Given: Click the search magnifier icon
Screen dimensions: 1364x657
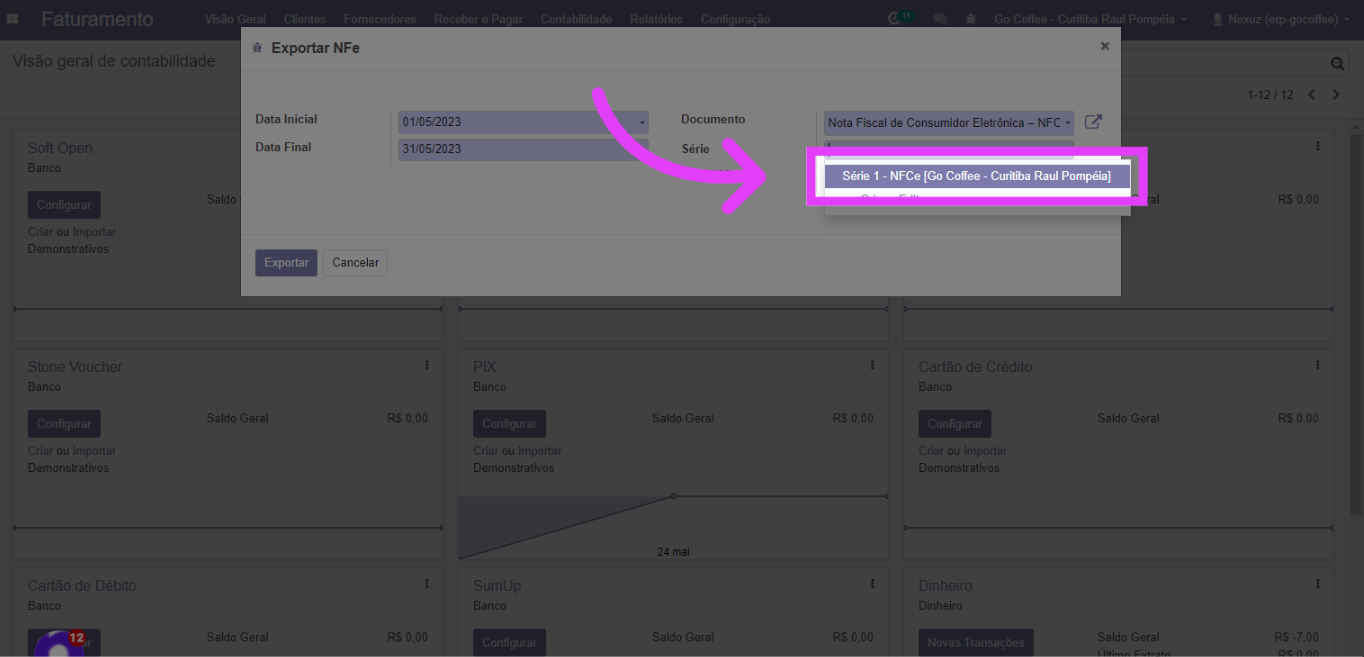Looking at the screenshot, I should tap(1337, 64).
